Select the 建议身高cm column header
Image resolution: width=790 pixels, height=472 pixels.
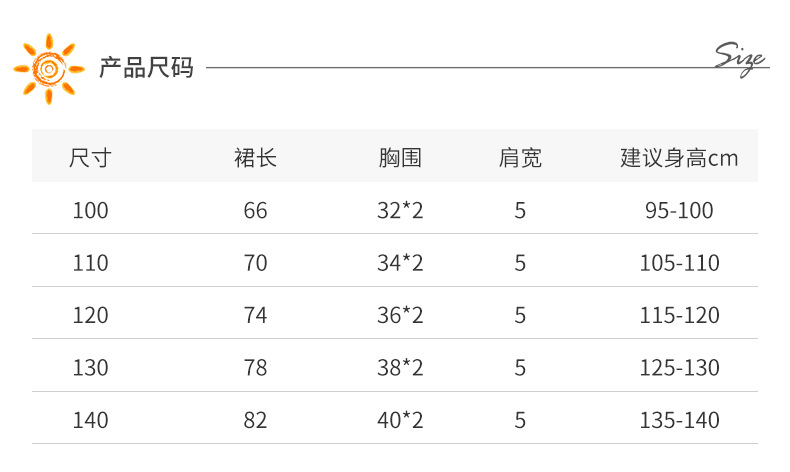[679, 157]
